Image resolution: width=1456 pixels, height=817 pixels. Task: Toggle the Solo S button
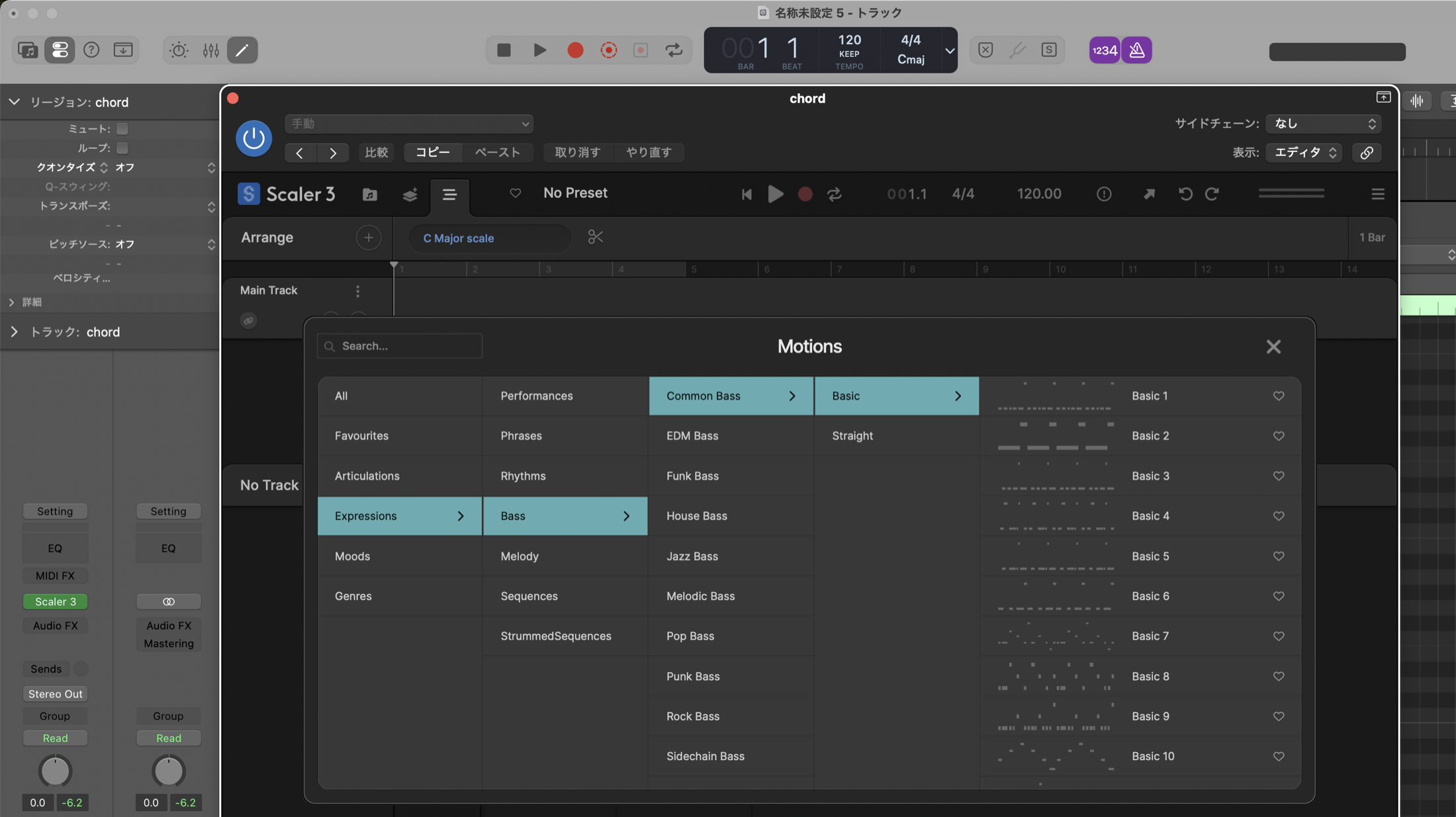click(x=1049, y=50)
